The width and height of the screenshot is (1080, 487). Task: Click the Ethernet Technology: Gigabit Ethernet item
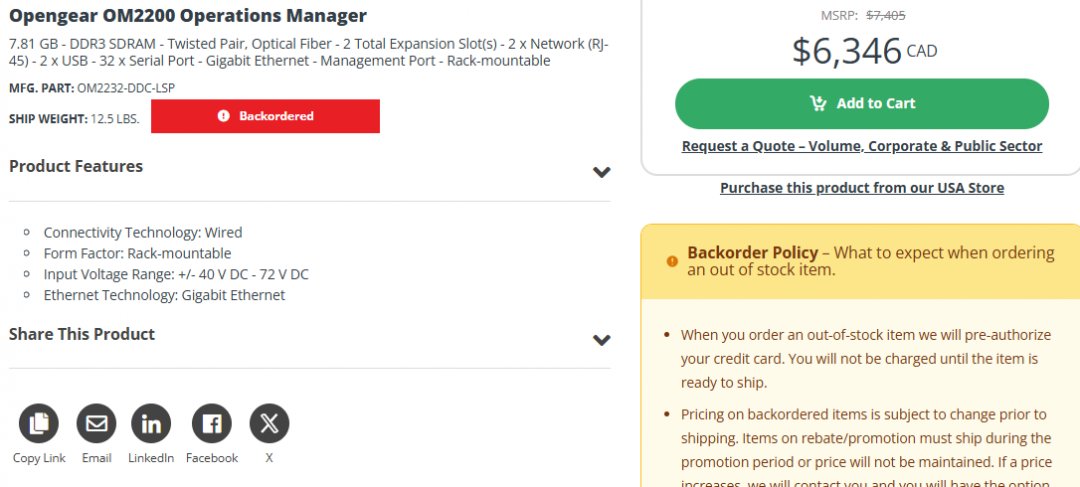click(x=164, y=295)
